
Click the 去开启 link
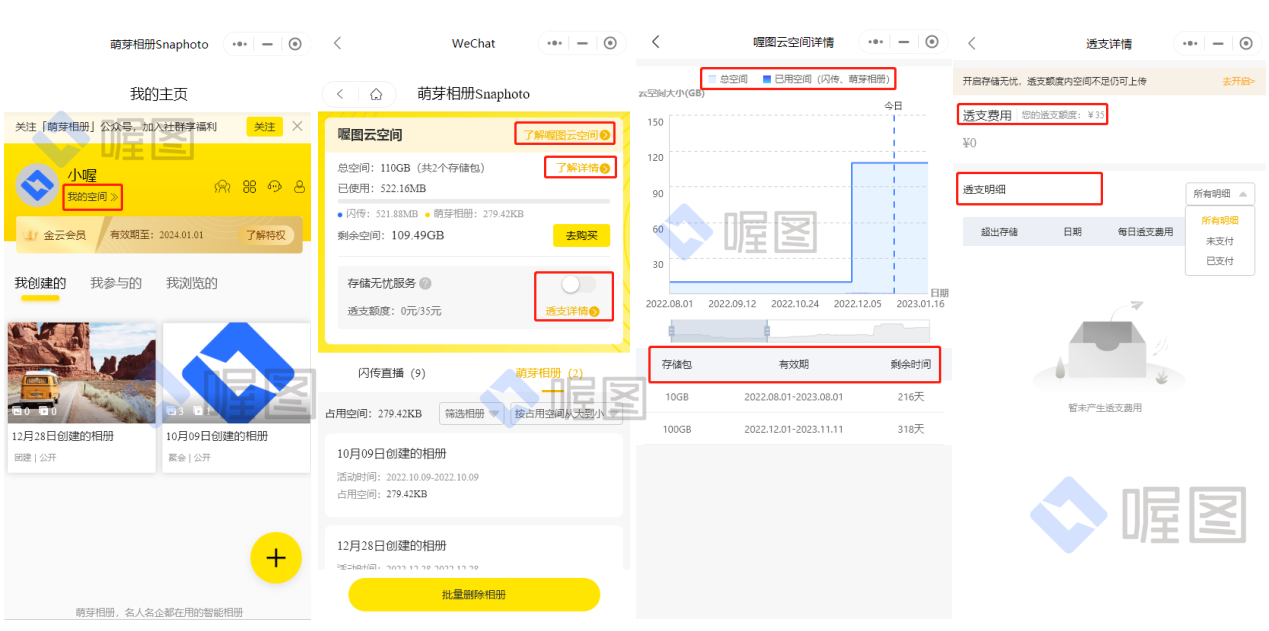pos(1238,81)
